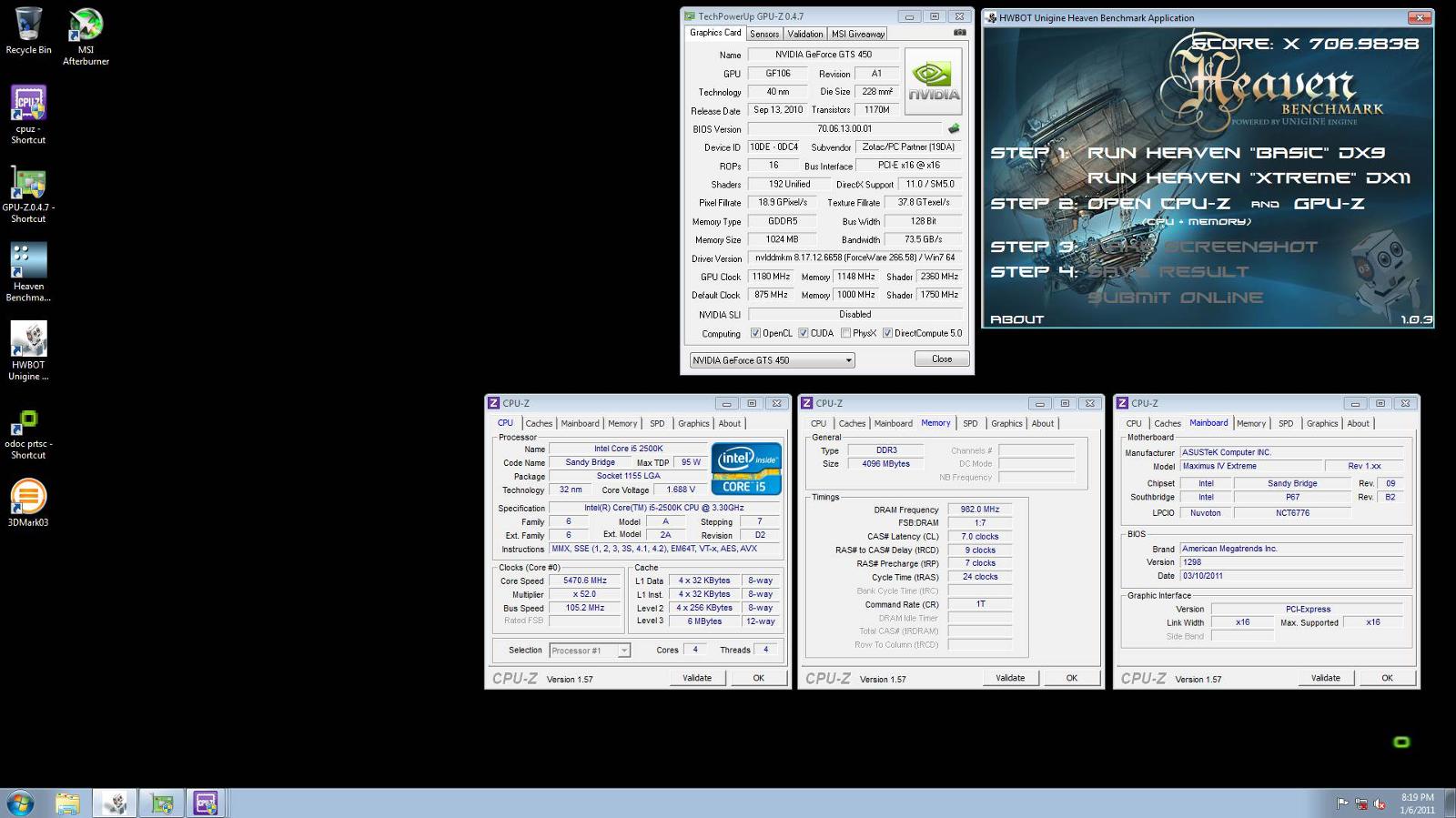
Task: Open About tab in the CPU-Z CPU window
Action: (x=730, y=423)
